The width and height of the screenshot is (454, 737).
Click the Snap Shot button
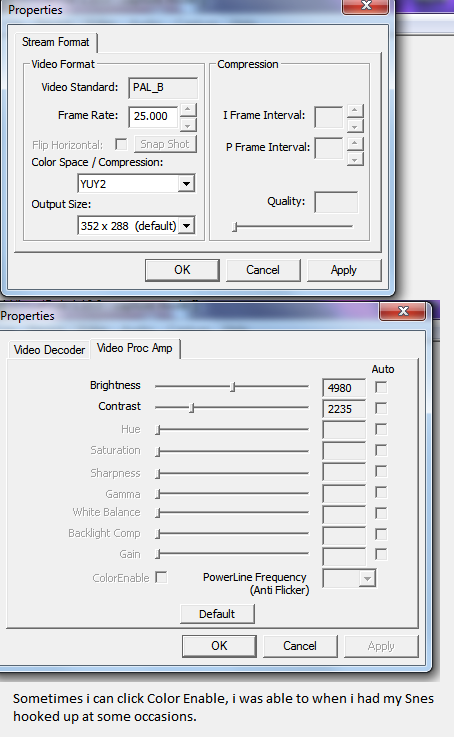(165, 144)
